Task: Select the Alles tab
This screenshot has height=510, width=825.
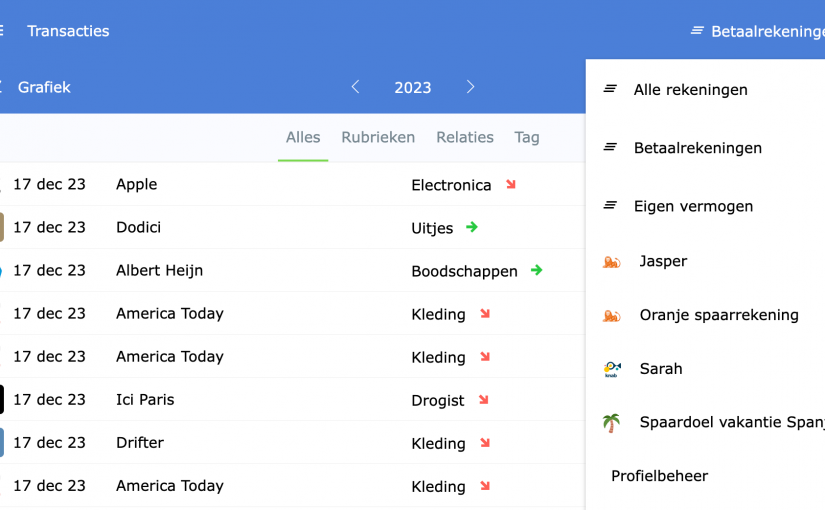Action: (x=303, y=138)
